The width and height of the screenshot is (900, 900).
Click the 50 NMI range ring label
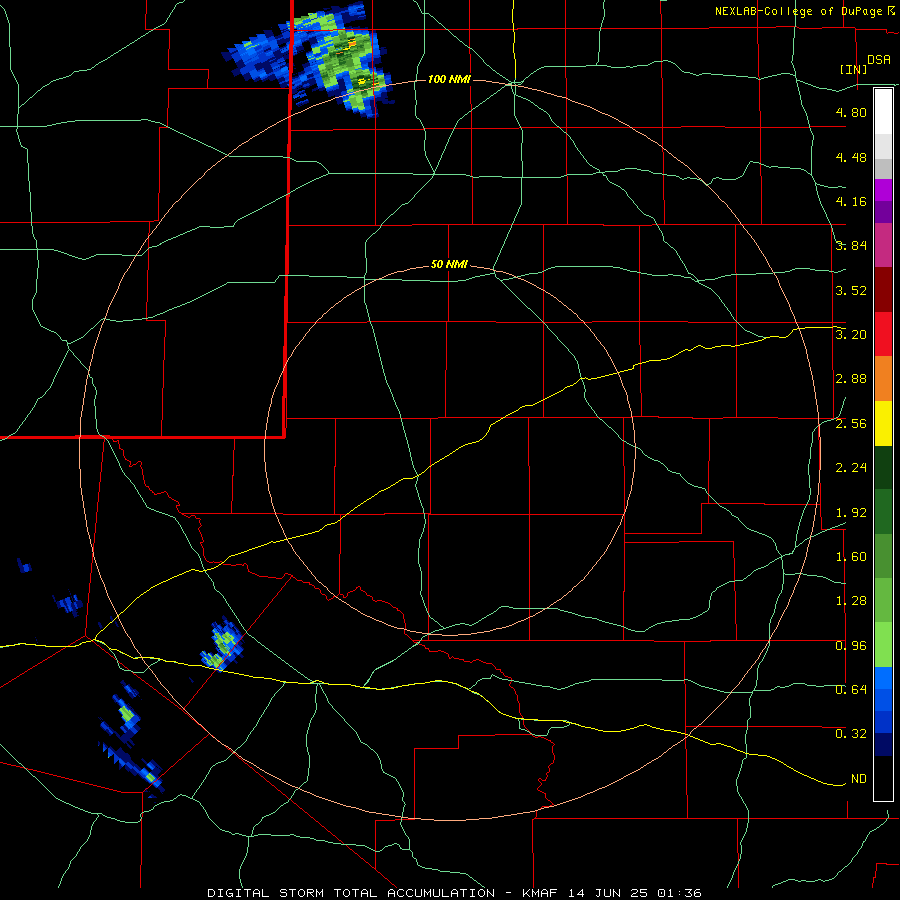(449, 265)
